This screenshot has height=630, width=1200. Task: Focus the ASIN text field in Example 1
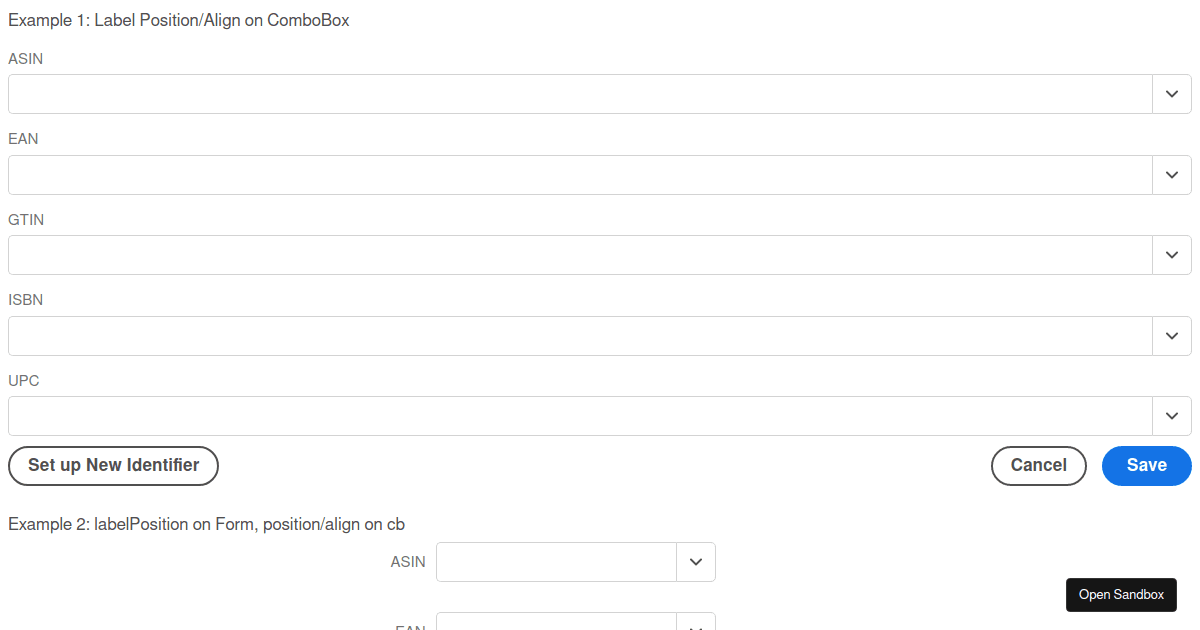[x=580, y=94]
